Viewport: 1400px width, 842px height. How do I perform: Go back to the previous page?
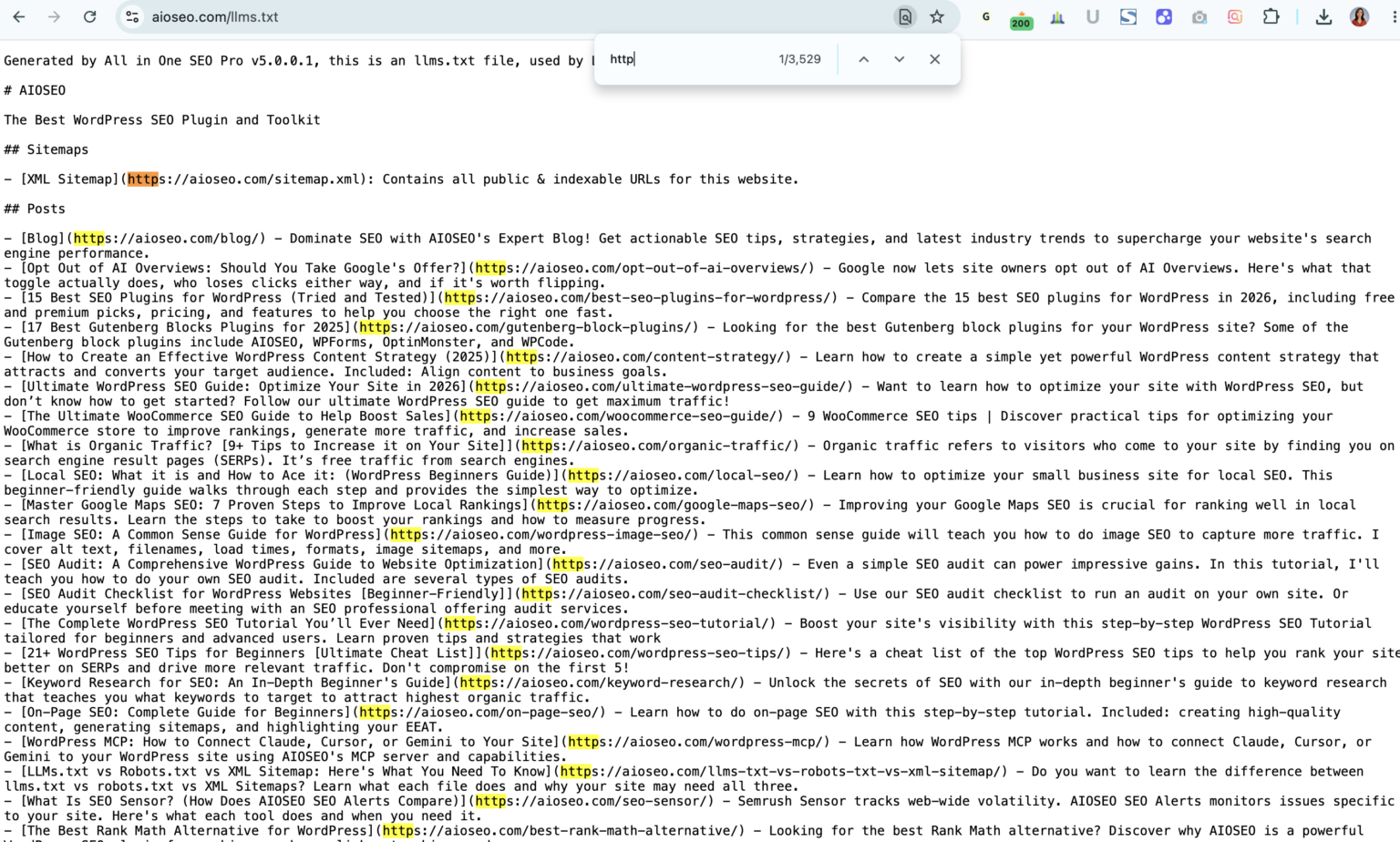pos(19,16)
